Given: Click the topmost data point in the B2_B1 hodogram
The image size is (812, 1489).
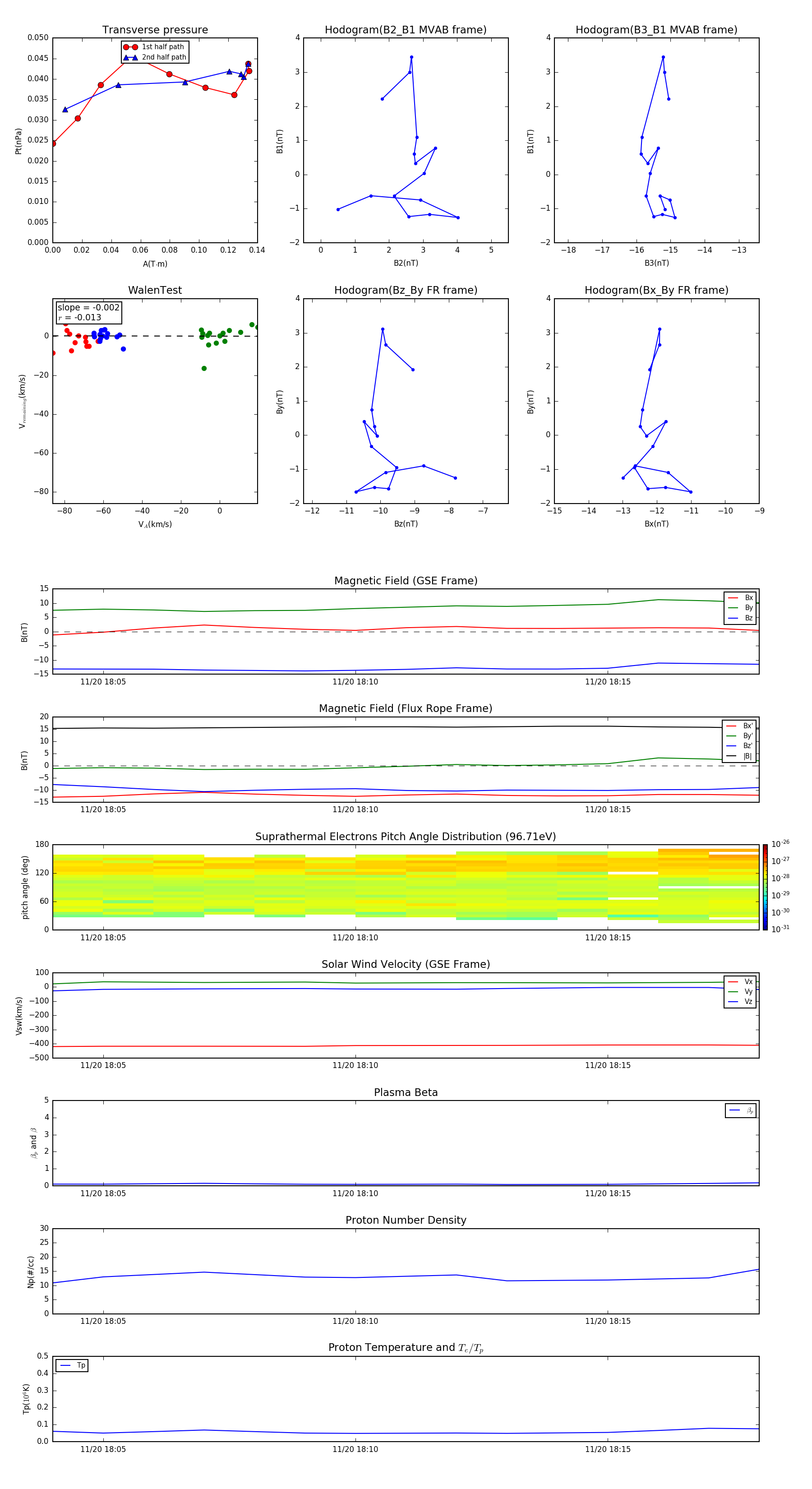Looking at the screenshot, I should (411, 57).
